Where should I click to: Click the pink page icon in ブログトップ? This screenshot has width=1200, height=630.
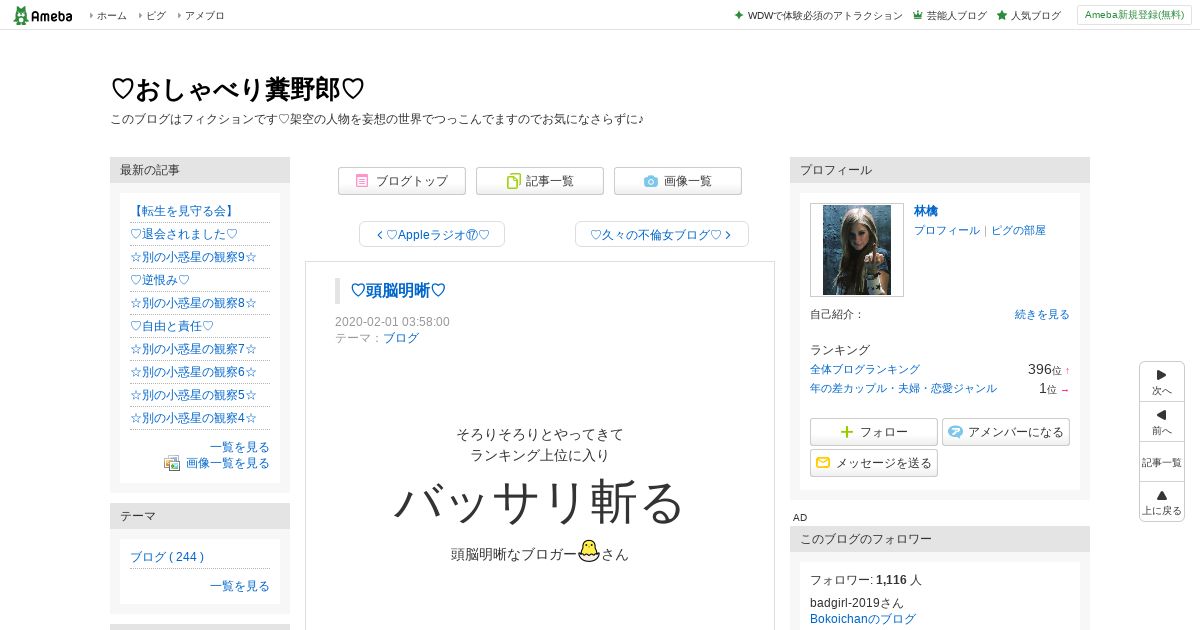pos(362,181)
